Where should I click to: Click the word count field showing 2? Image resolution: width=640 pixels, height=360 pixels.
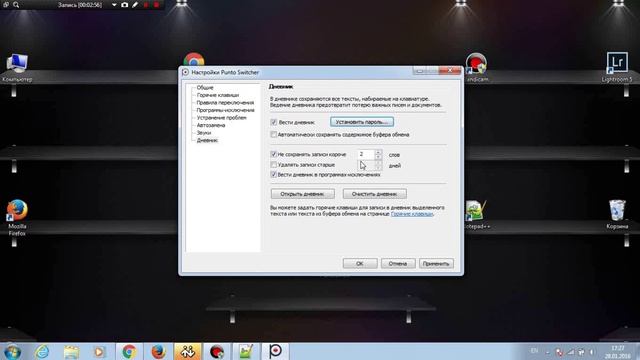pyautogui.click(x=366, y=154)
